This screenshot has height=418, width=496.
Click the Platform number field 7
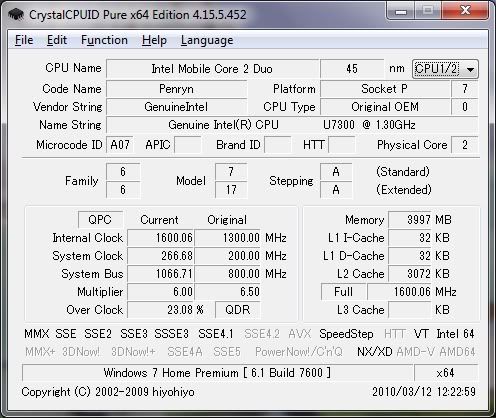click(465, 89)
